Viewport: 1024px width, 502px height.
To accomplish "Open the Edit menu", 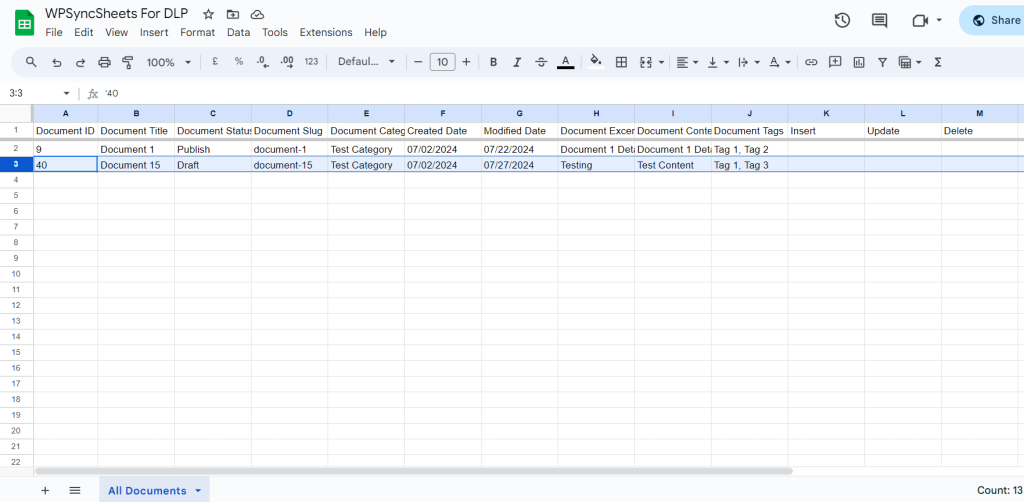I will [x=84, y=32].
